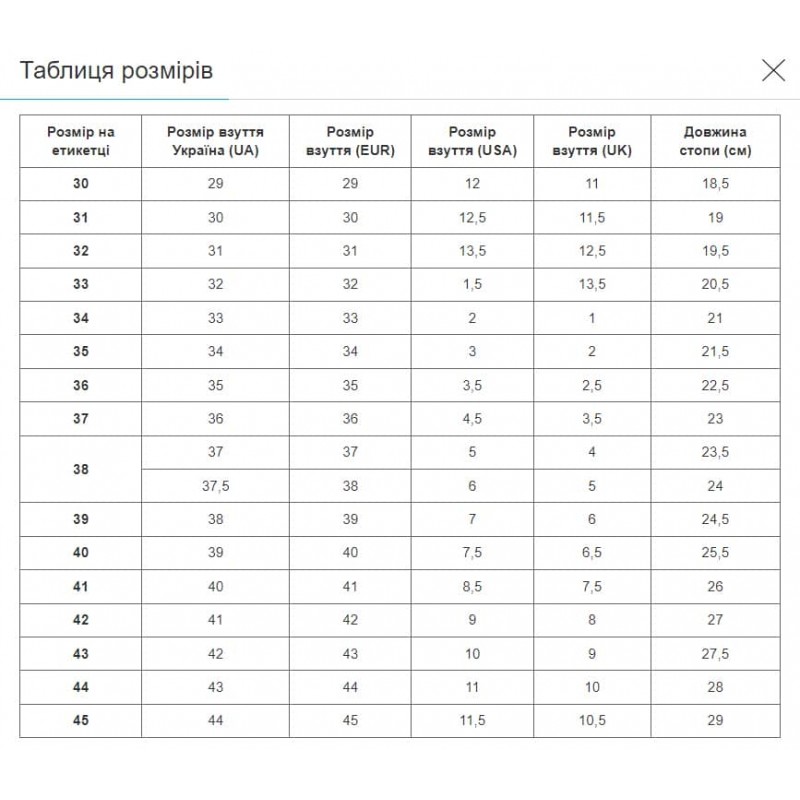This screenshot has height=800, width=800.
Task: Click foot length 18,5 cell
Action: click(715, 184)
